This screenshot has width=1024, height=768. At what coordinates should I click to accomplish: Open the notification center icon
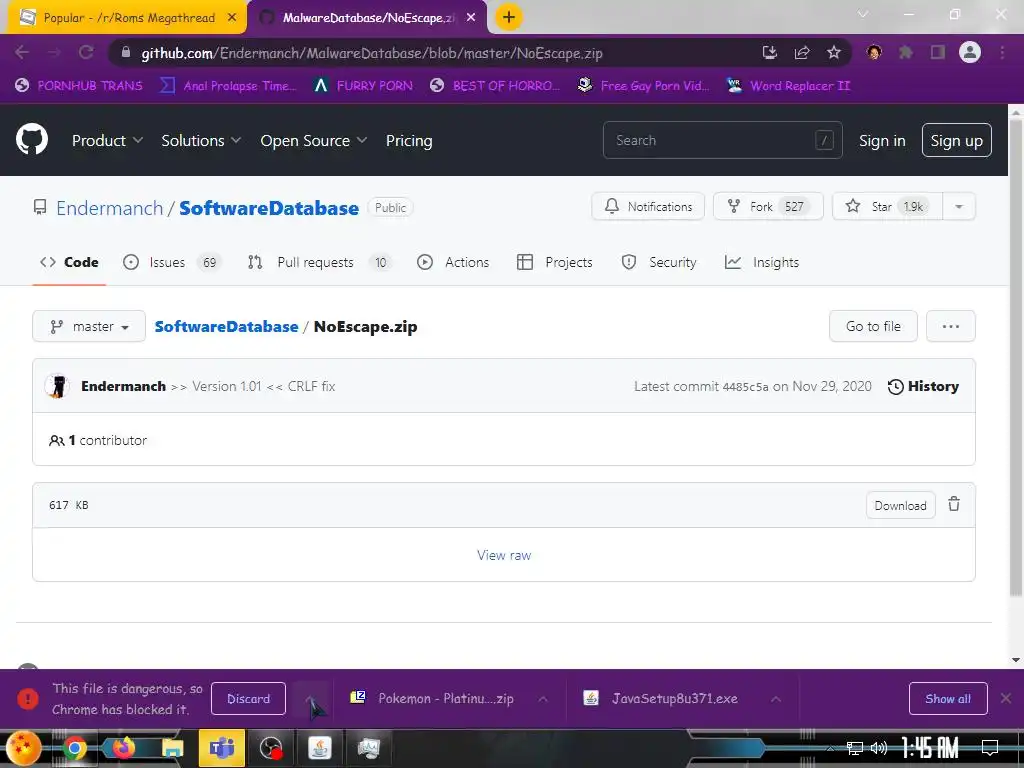[990, 748]
